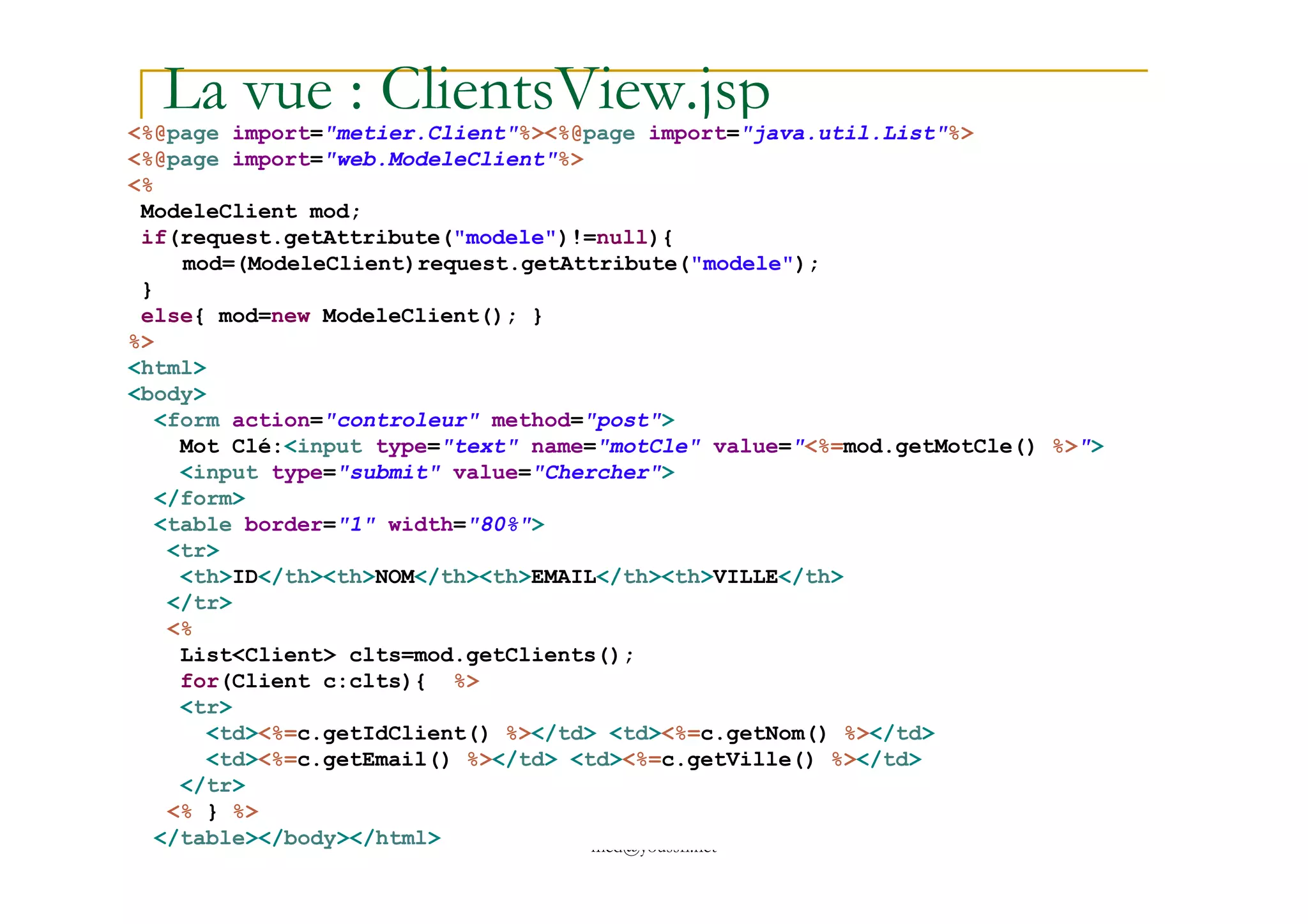Click the closing "</form>" tag
1308x924 pixels.
[x=199, y=499]
